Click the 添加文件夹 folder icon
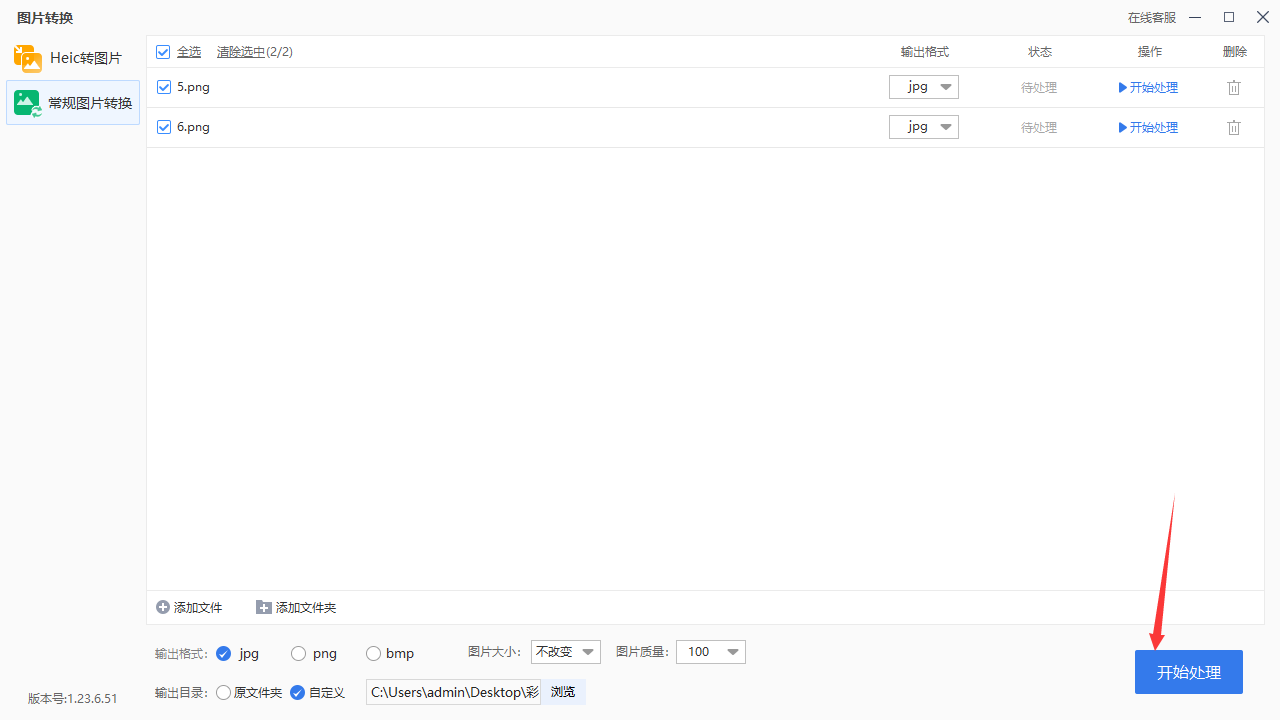 (x=264, y=608)
